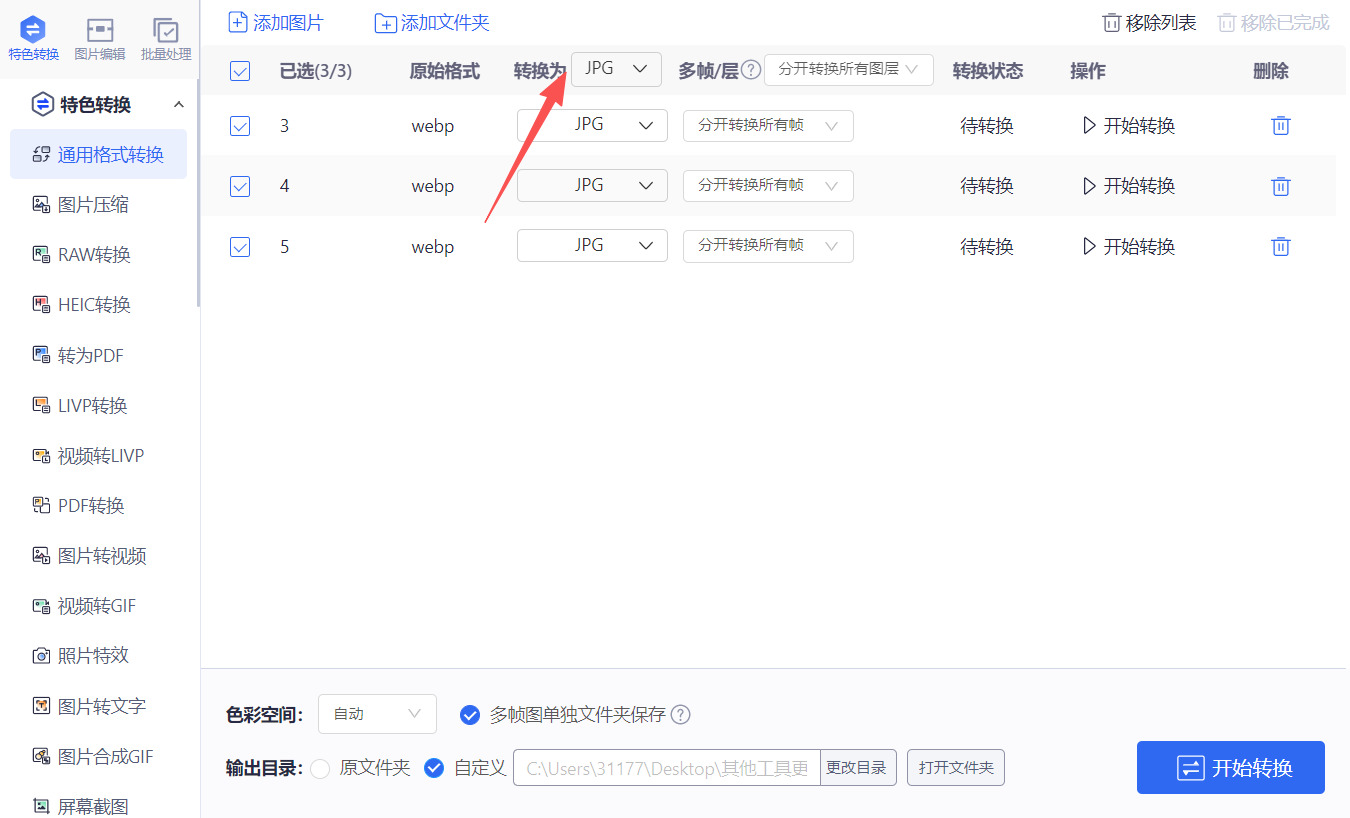Start conversion for file 3
The width and height of the screenshot is (1350, 818).
point(1129,126)
